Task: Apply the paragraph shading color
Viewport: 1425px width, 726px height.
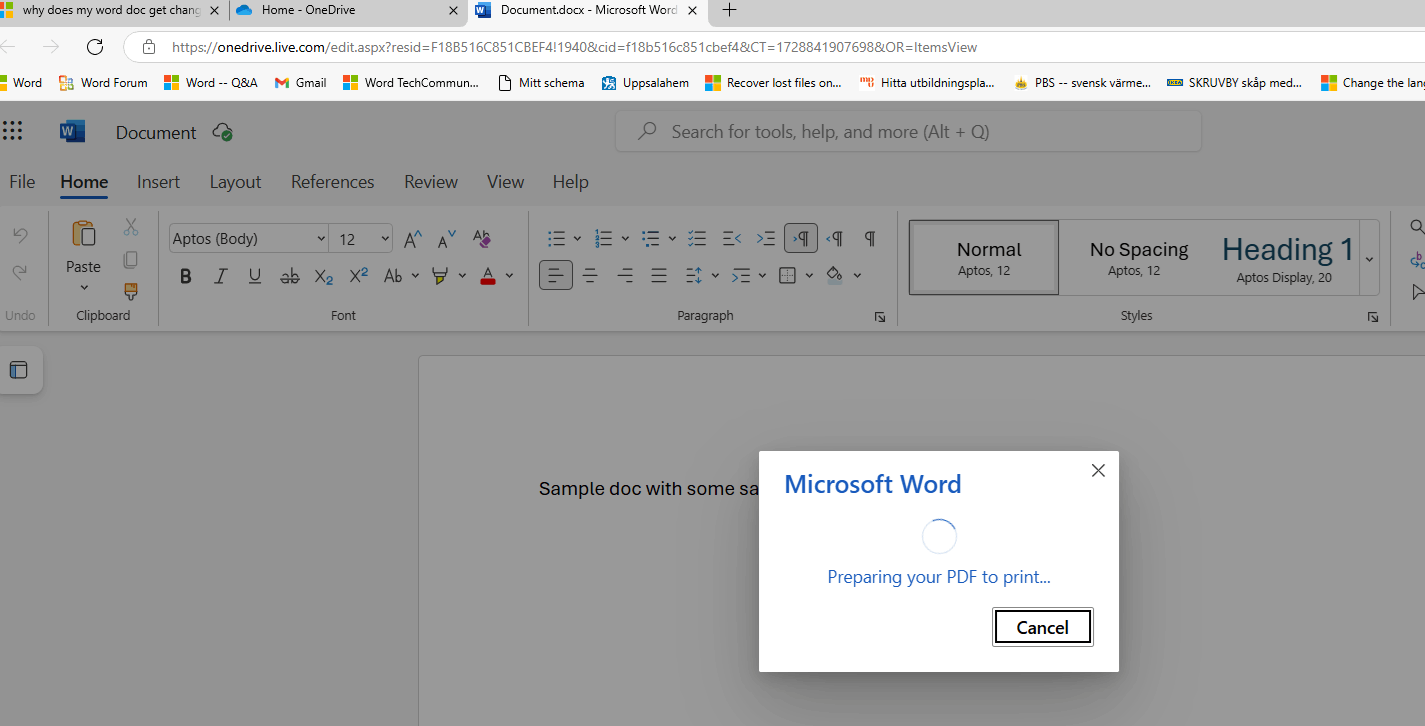Action: click(x=835, y=276)
